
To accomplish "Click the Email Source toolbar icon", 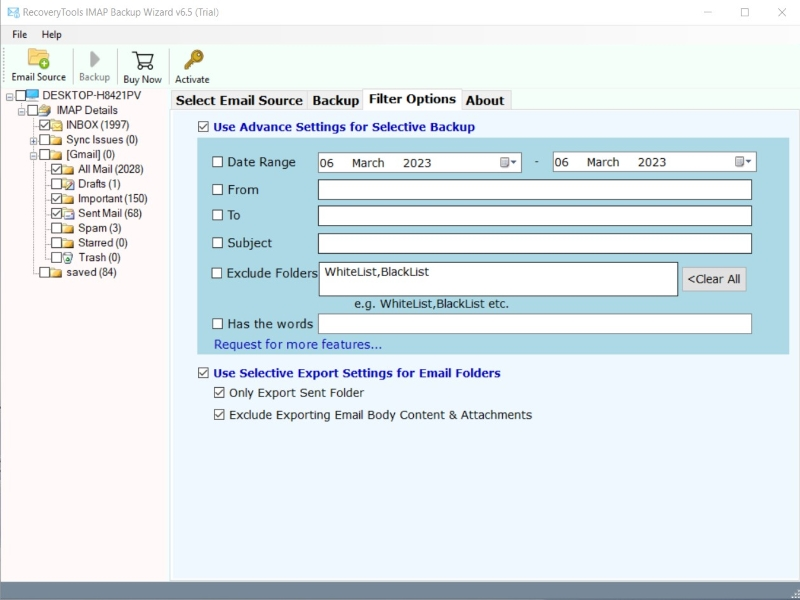I will [x=38, y=59].
